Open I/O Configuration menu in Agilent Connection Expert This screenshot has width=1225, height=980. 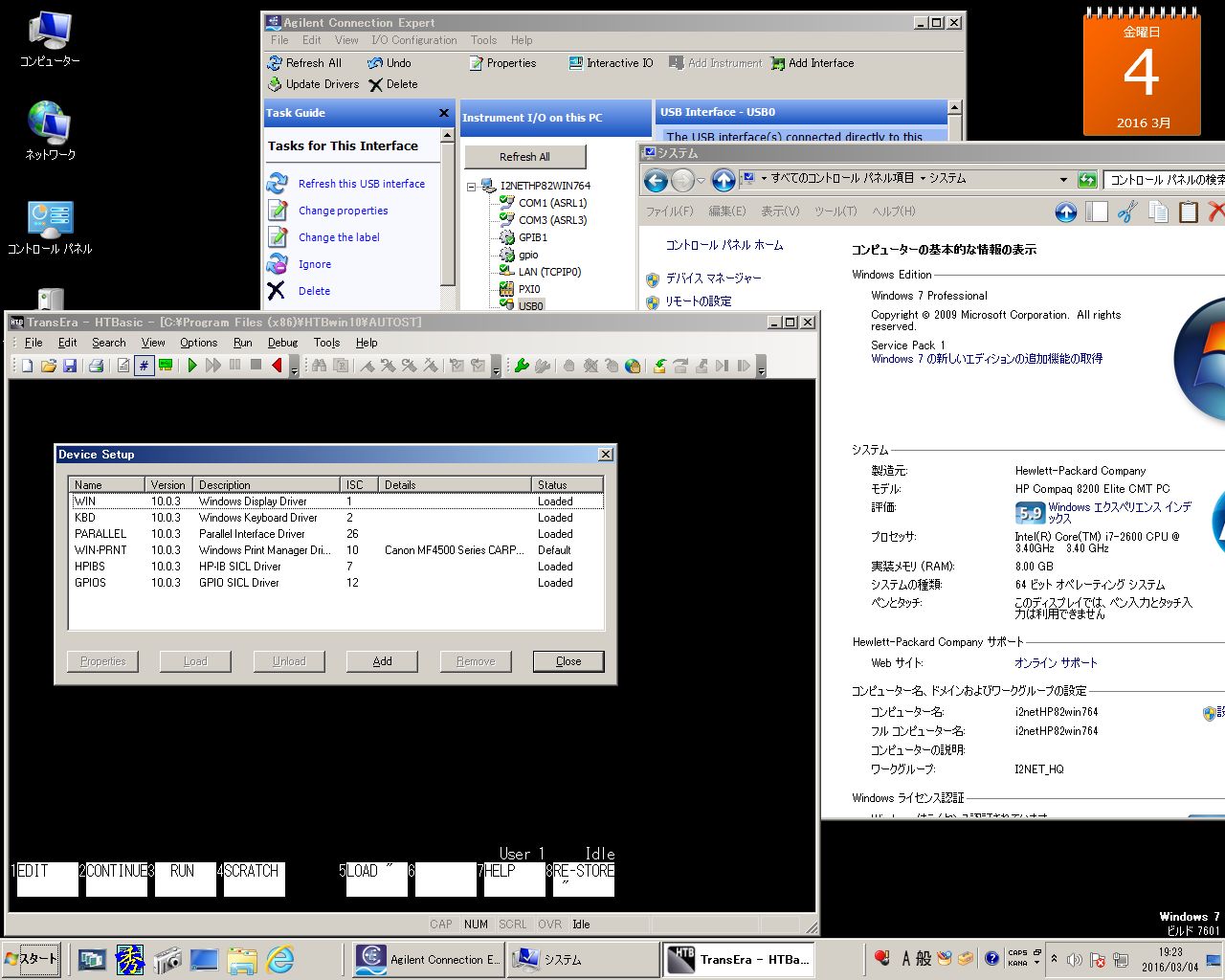(414, 40)
